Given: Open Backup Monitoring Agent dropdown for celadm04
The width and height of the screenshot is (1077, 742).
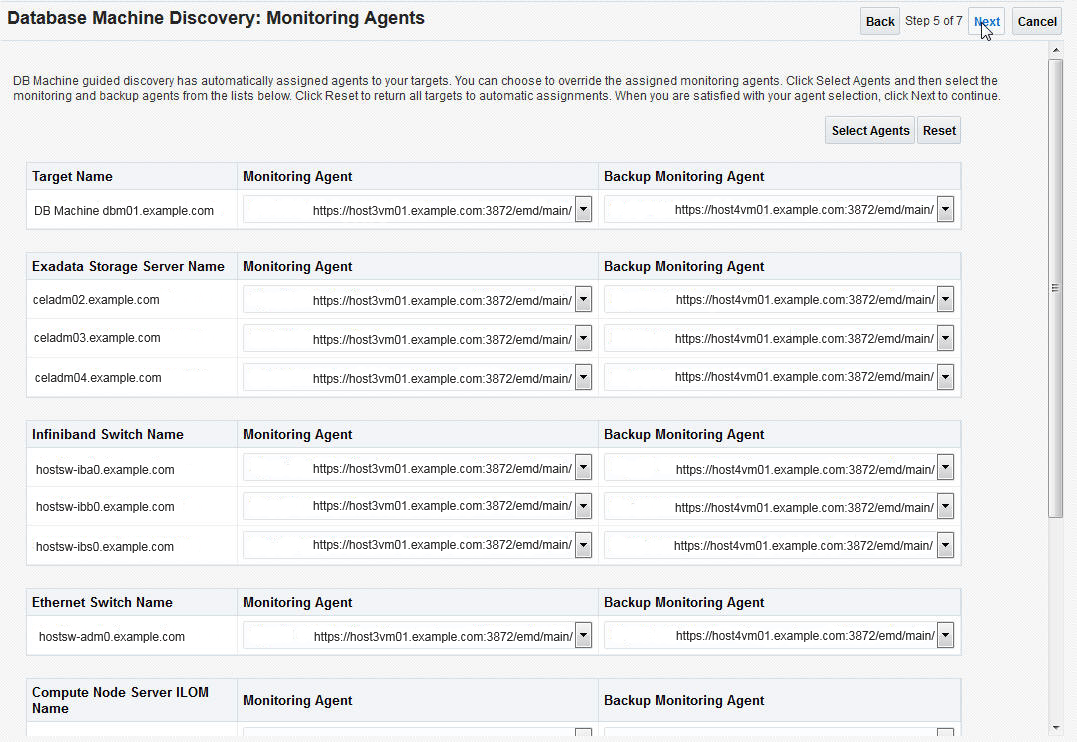Looking at the screenshot, I should (x=945, y=377).
